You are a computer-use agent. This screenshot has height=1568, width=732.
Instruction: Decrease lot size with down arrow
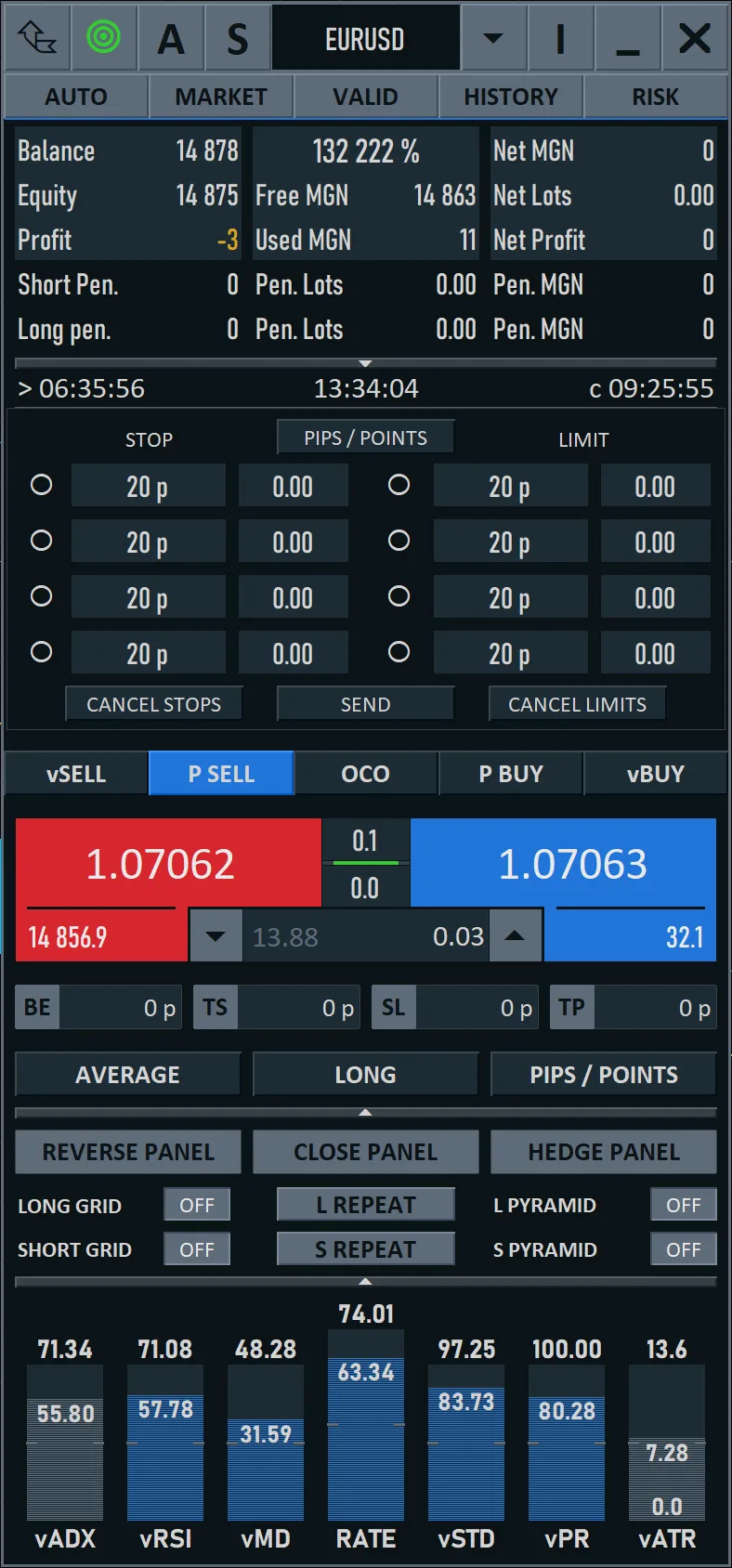pos(216,936)
